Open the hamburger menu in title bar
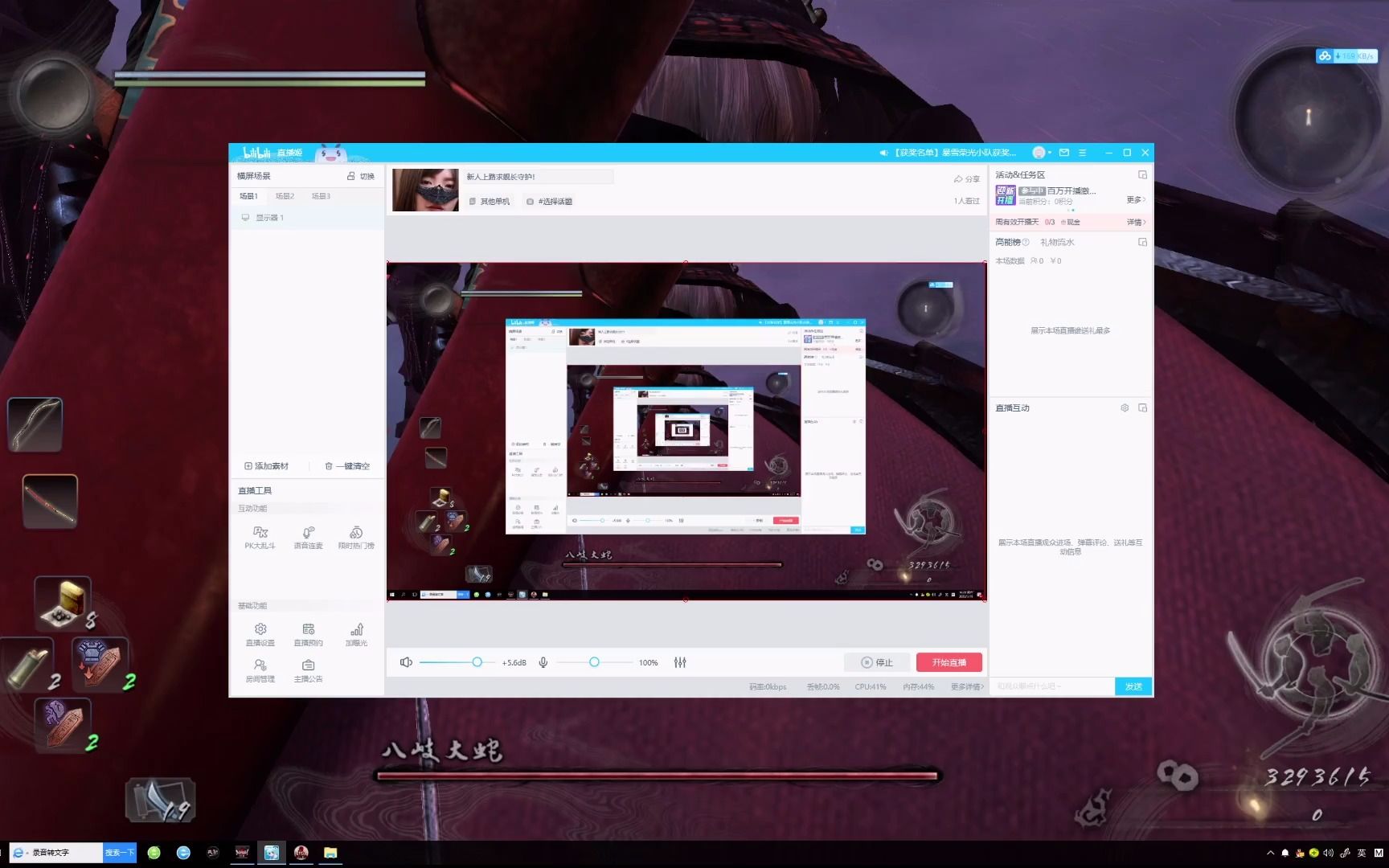 pyautogui.click(x=1082, y=152)
